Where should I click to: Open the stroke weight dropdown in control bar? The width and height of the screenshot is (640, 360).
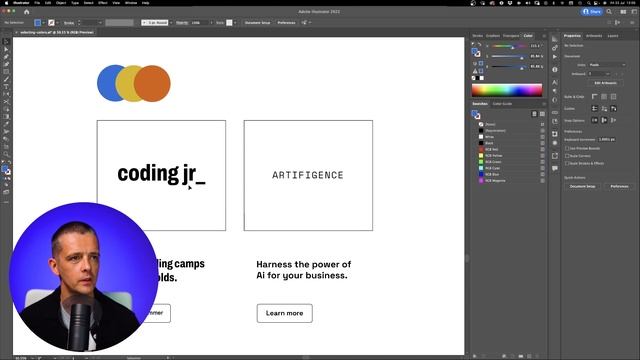click(x=100, y=23)
